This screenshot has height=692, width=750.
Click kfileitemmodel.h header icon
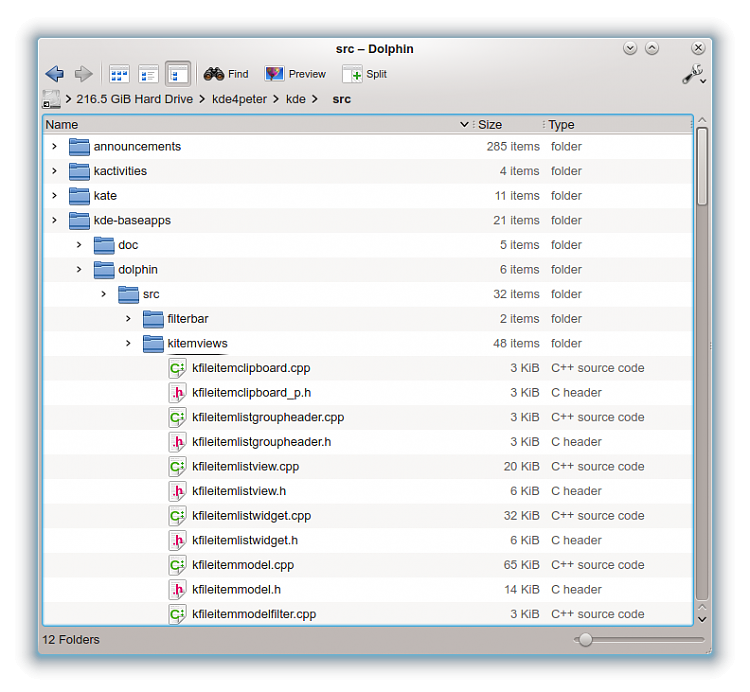[x=177, y=590]
